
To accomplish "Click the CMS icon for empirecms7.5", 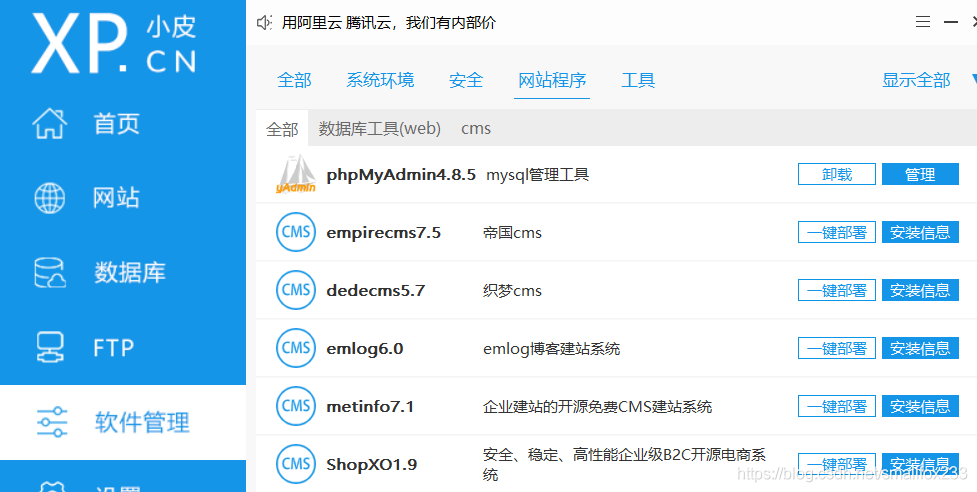I will click(x=296, y=232).
